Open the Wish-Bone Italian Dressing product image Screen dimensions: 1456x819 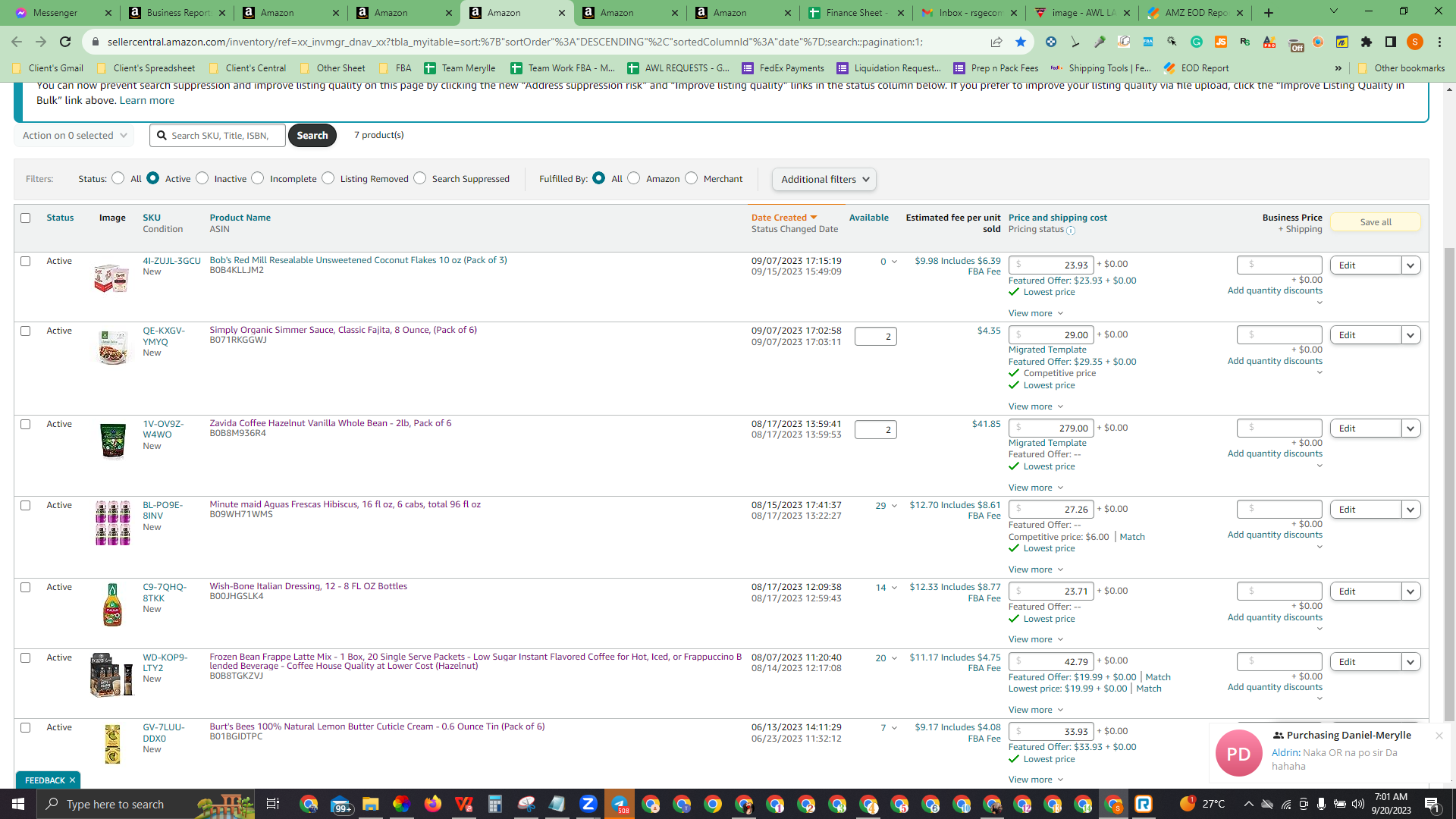pos(112,604)
